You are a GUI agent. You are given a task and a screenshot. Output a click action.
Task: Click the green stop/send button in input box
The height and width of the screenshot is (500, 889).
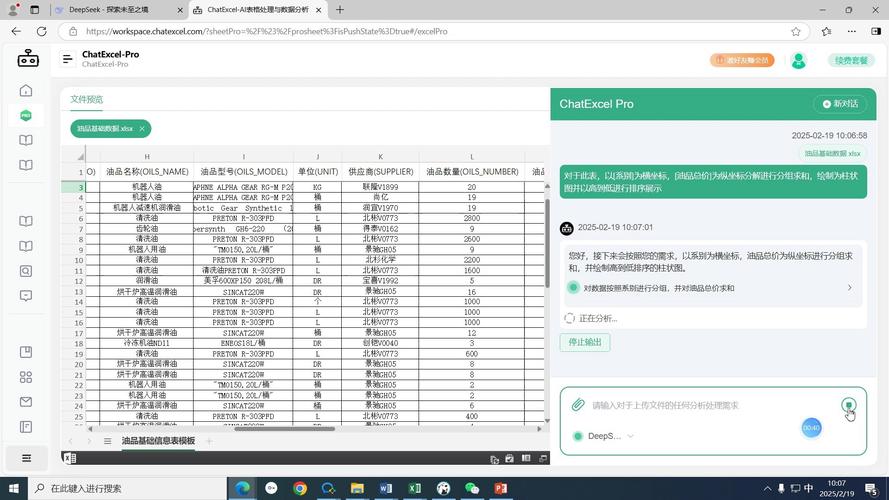(x=848, y=405)
